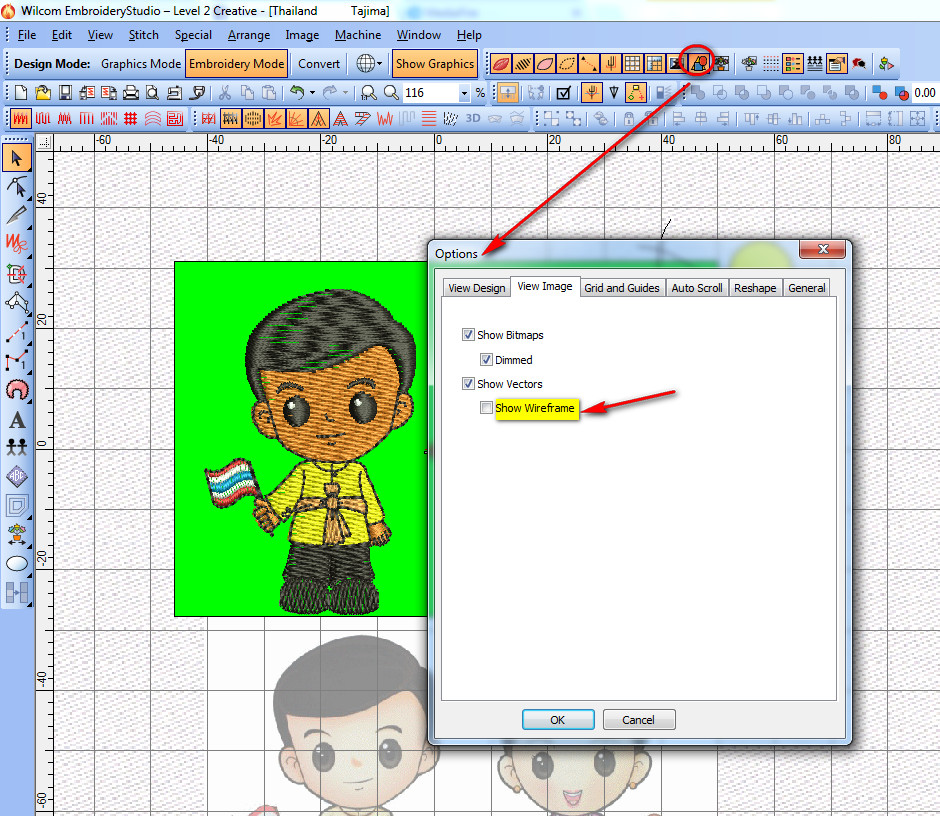
Task: Uncheck the Dimmed checkbox
Action: click(x=486, y=359)
